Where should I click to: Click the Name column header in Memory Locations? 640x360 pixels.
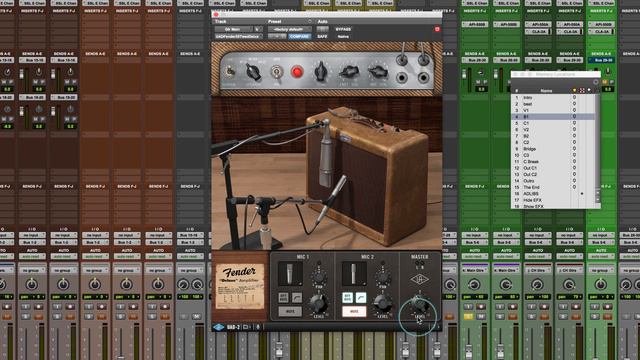click(x=546, y=91)
